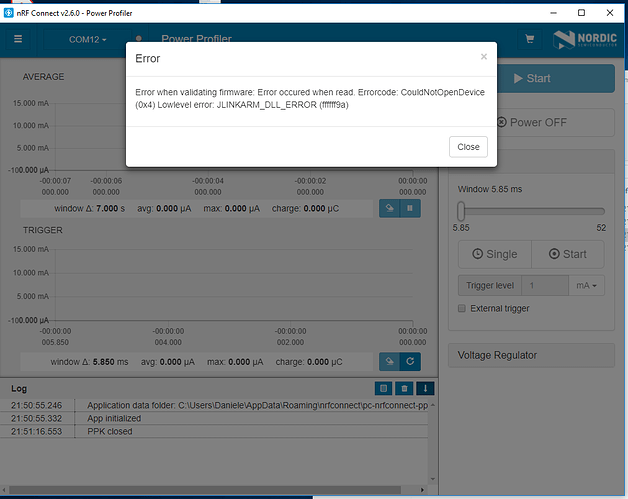Close the Error dialog with Close button

[468, 147]
